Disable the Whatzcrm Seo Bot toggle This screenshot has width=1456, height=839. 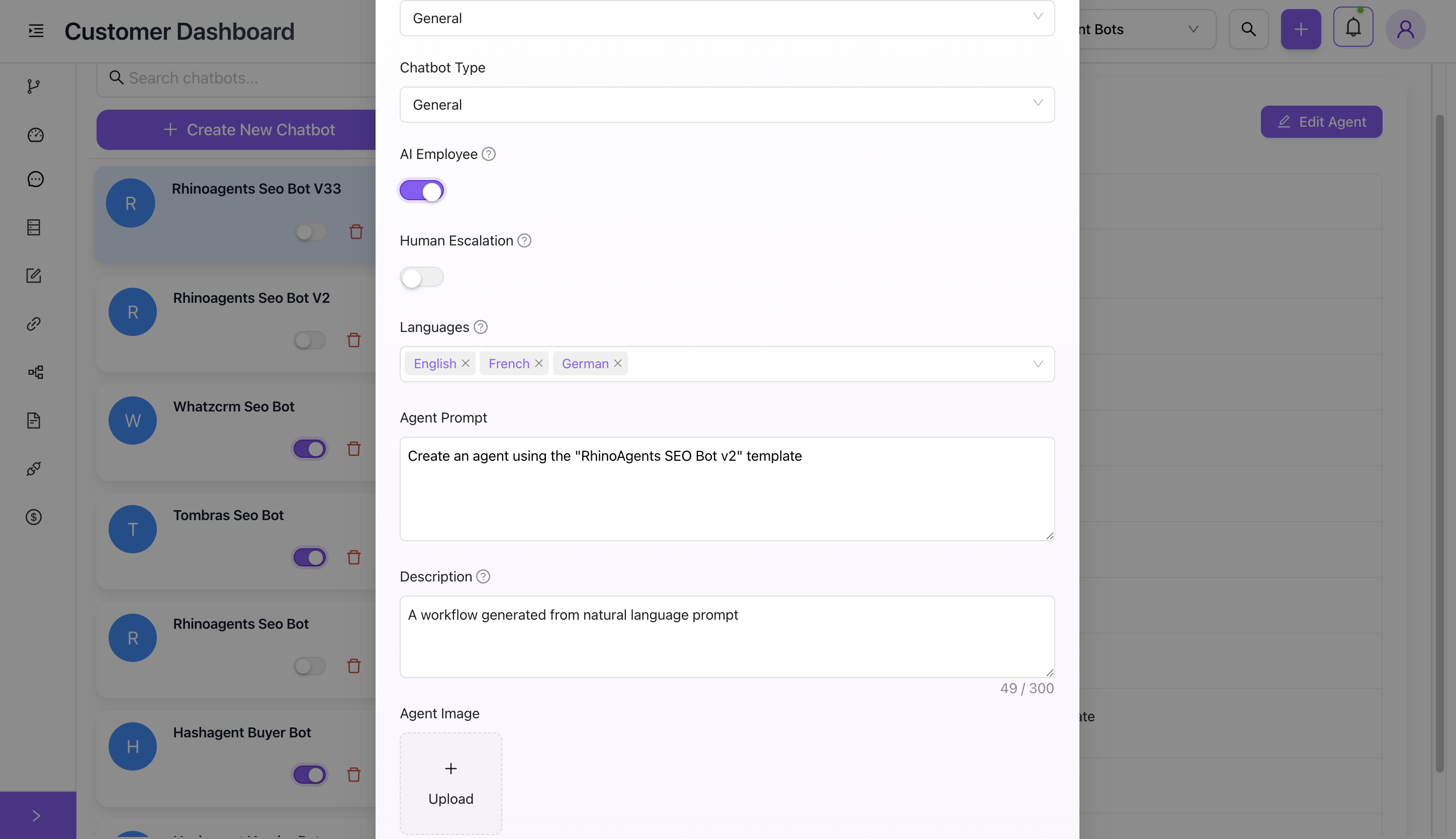tap(310, 448)
